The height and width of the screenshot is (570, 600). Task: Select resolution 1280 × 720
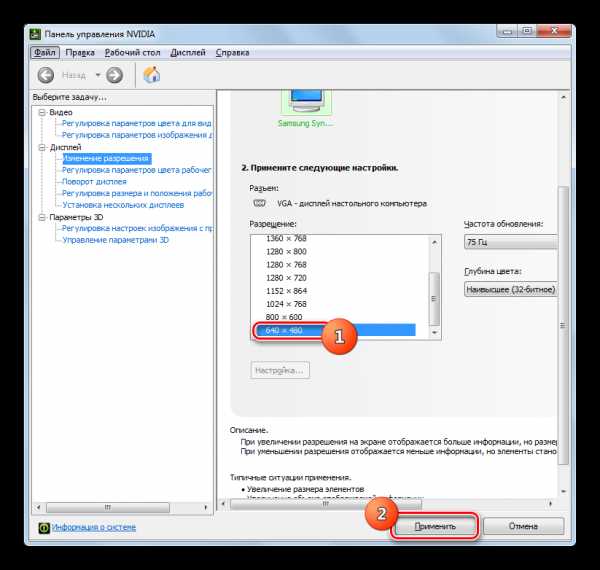tap(286, 278)
